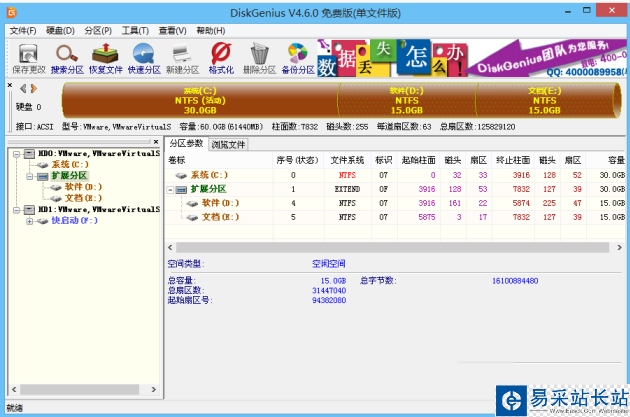Select the 软件(D:) partition bar segment
Screen dimensions: 630x417
pos(407,100)
